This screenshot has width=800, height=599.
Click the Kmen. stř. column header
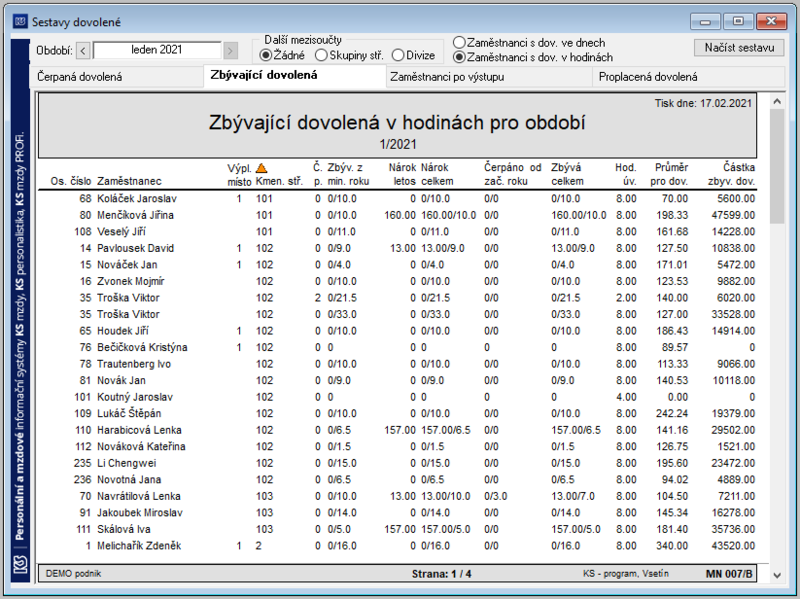(279, 181)
